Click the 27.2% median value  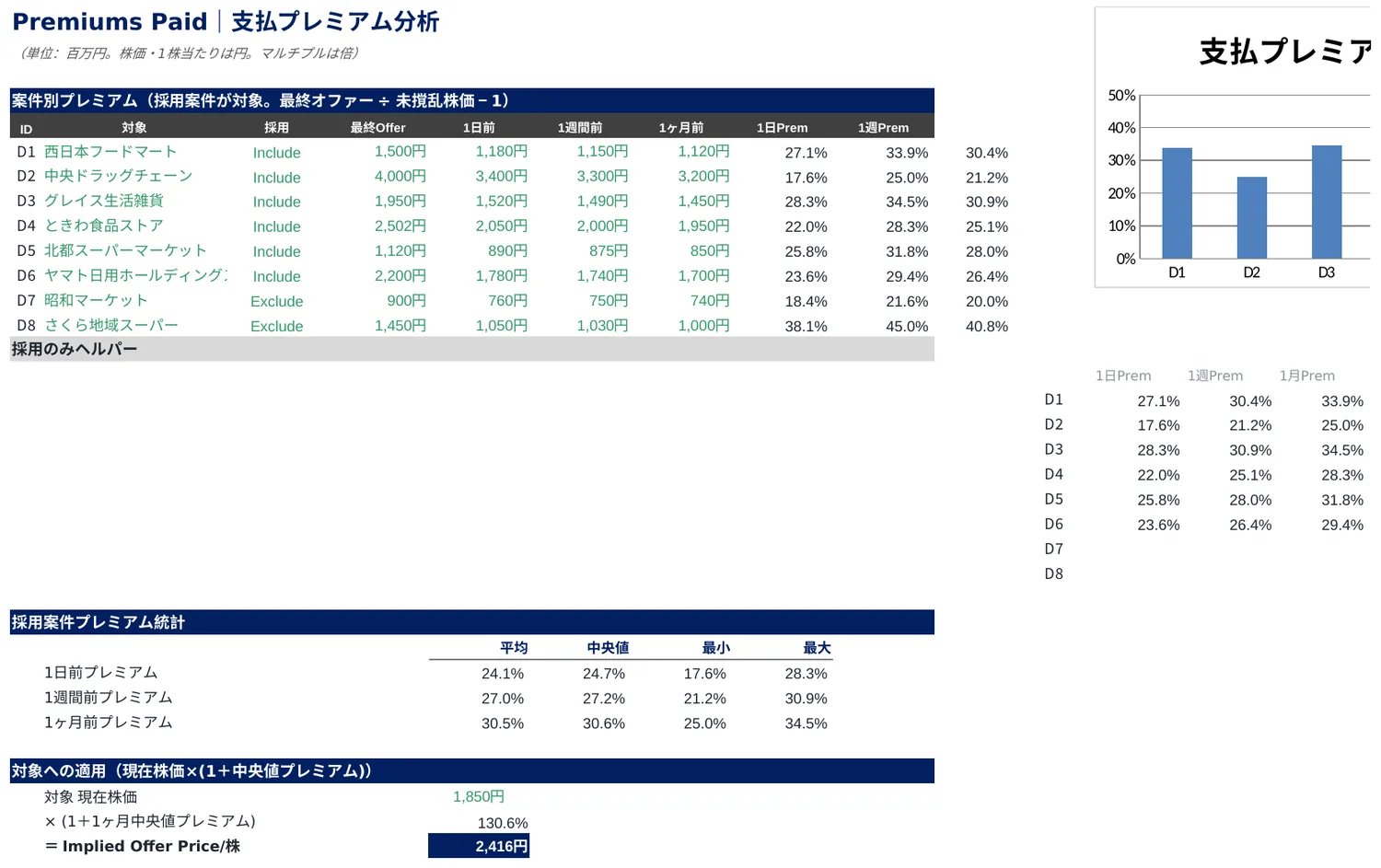[x=604, y=699]
